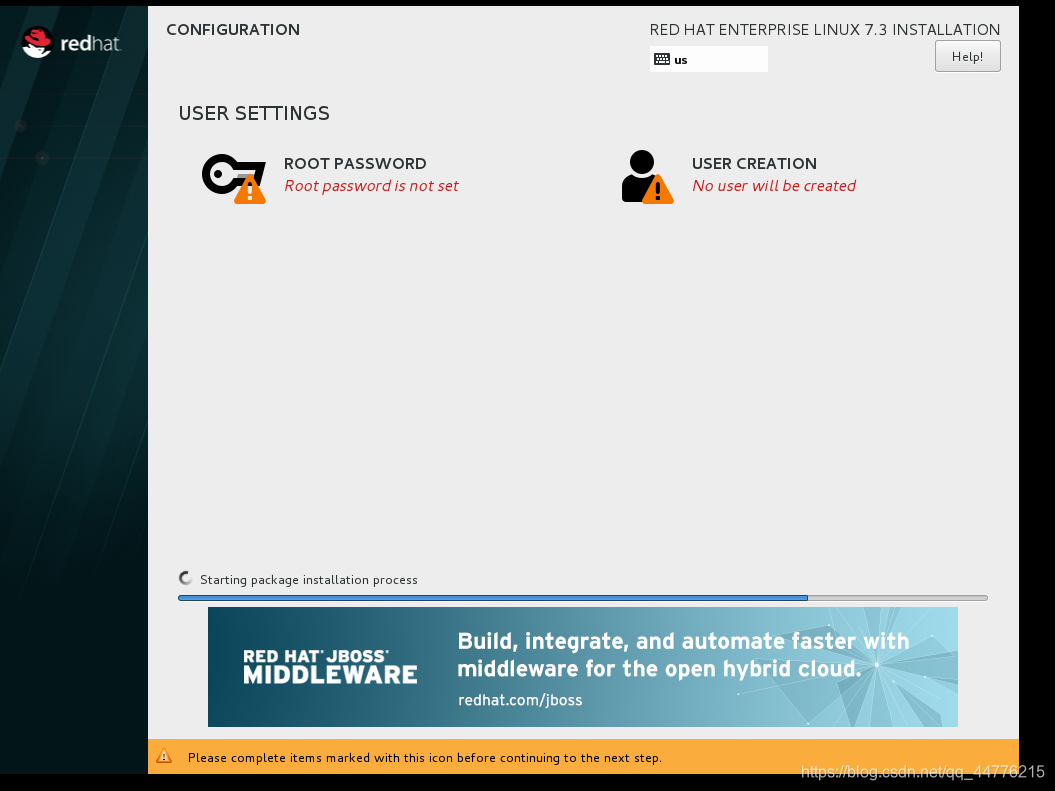Click the warning triangle in the orange bar

point(164,757)
